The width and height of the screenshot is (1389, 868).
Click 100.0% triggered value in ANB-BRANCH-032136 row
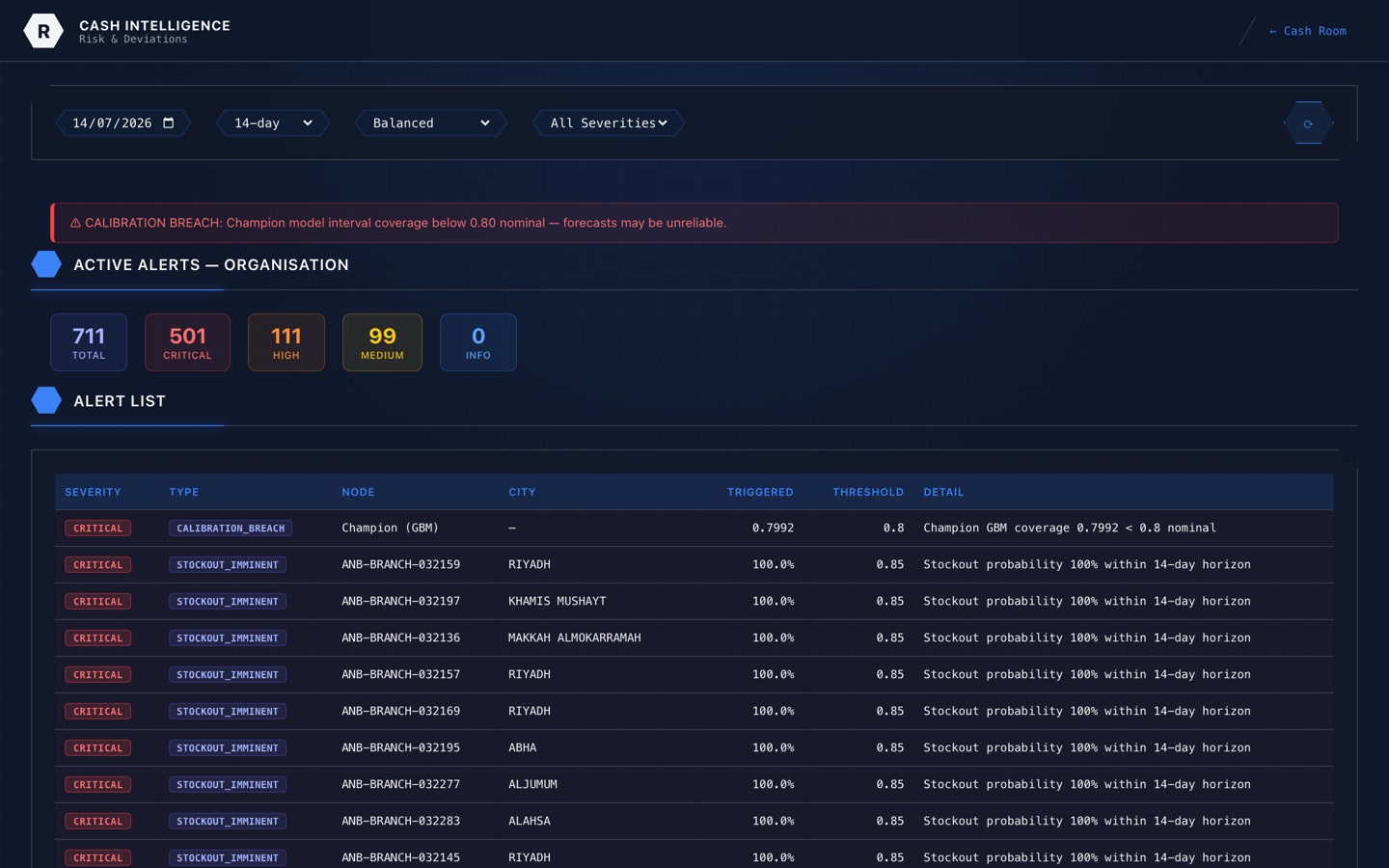(x=773, y=637)
